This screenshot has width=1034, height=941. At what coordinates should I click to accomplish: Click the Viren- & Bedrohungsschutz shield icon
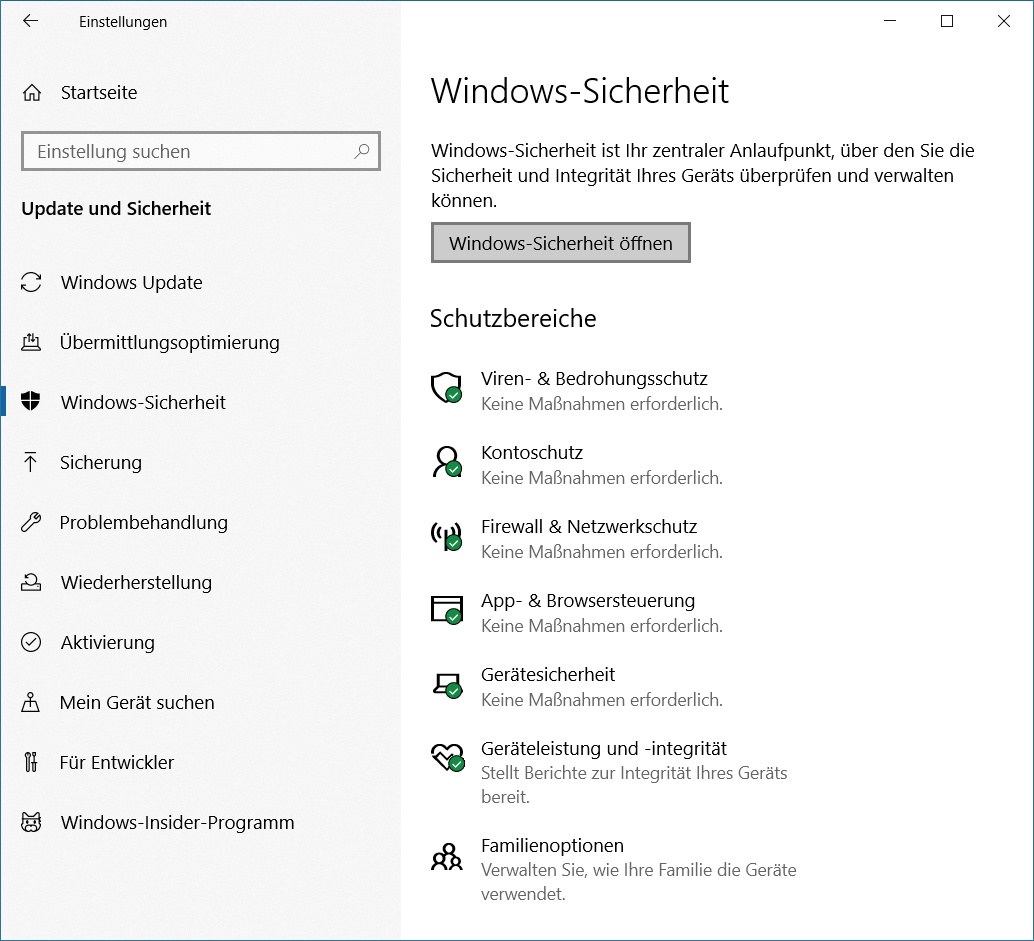446,387
